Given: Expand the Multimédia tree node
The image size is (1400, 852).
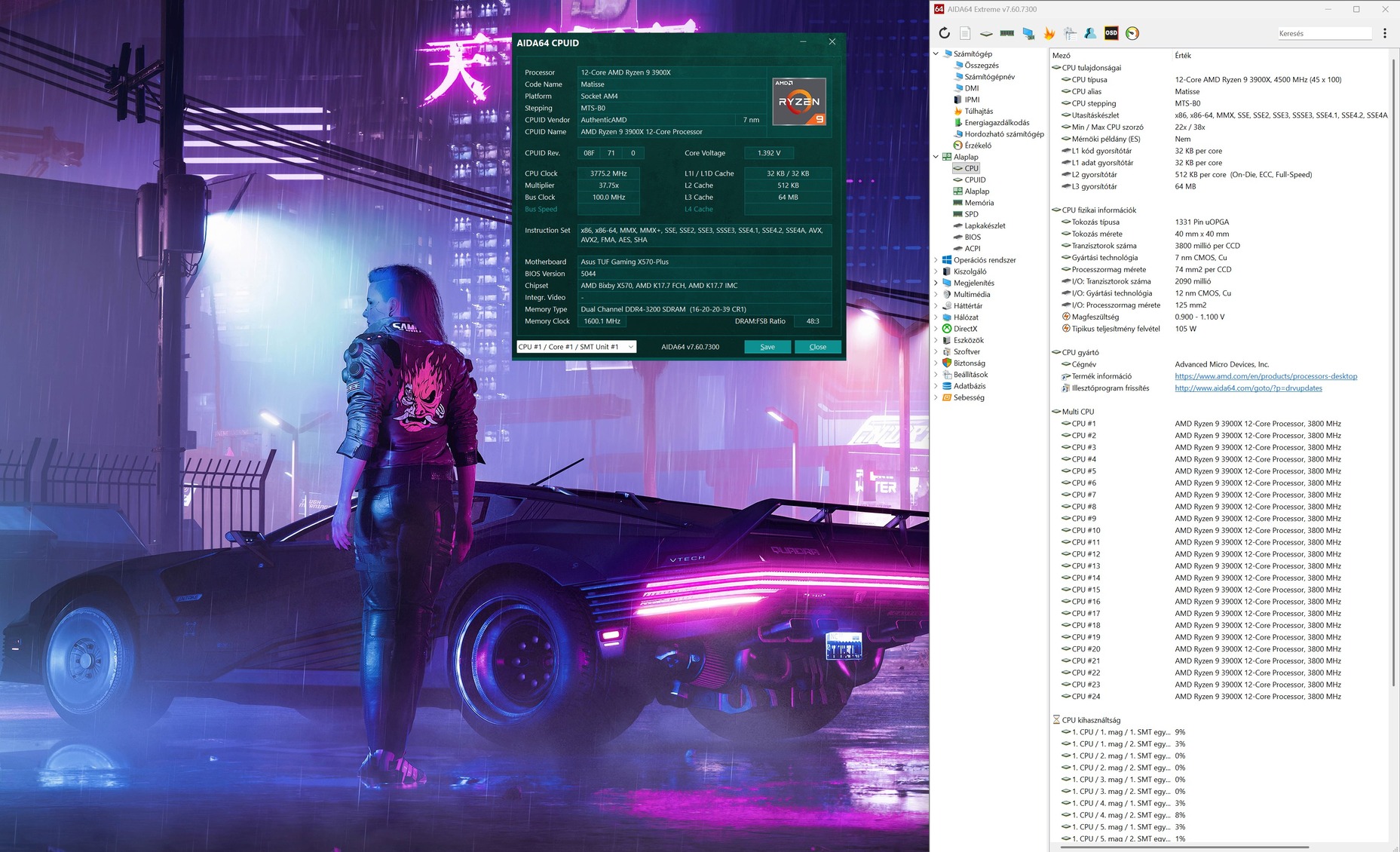Looking at the screenshot, I should pyautogui.click(x=936, y=294).
